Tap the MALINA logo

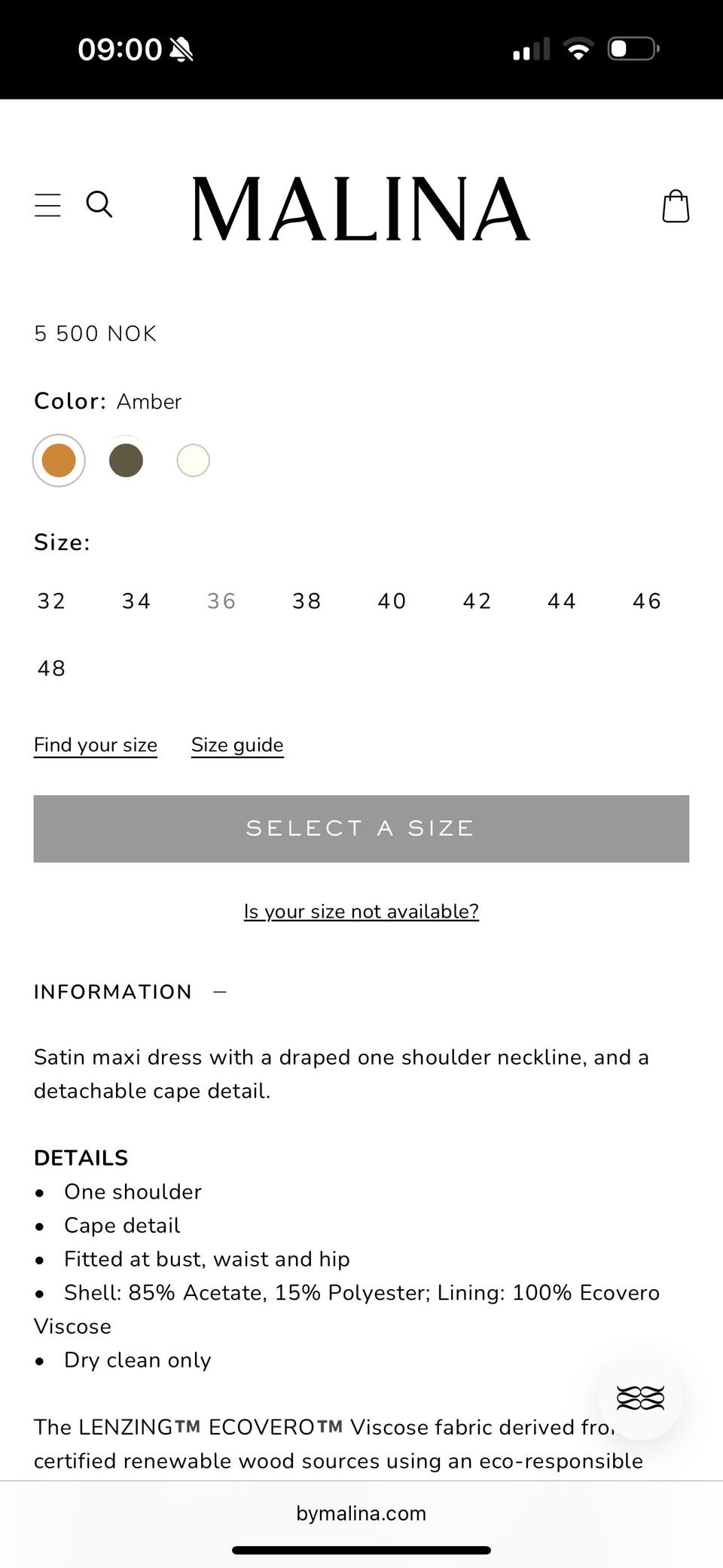(361, 209)
